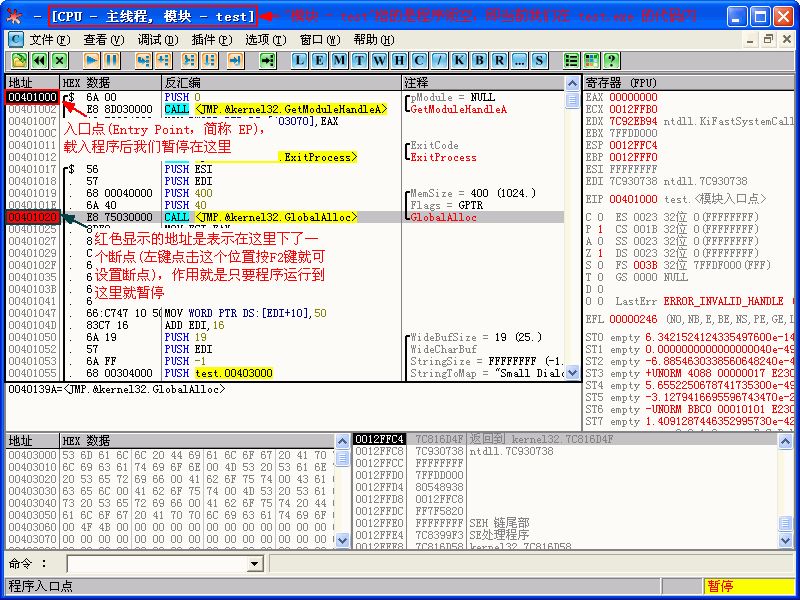The width and height of the screenshot is (800, 600).
Task: Open the 调试(D) menu
Action: [x=158, y=39]
